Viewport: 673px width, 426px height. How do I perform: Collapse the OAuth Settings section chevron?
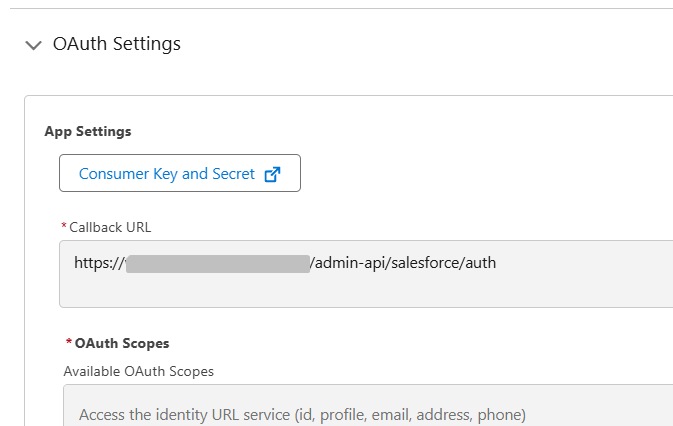(x=34, y=45)
